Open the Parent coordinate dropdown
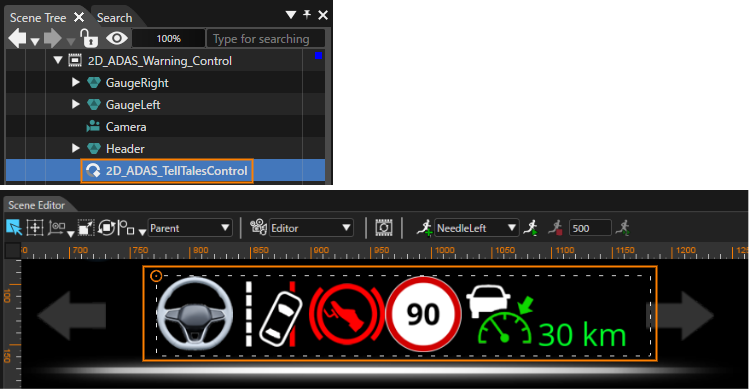 (190, 228)
